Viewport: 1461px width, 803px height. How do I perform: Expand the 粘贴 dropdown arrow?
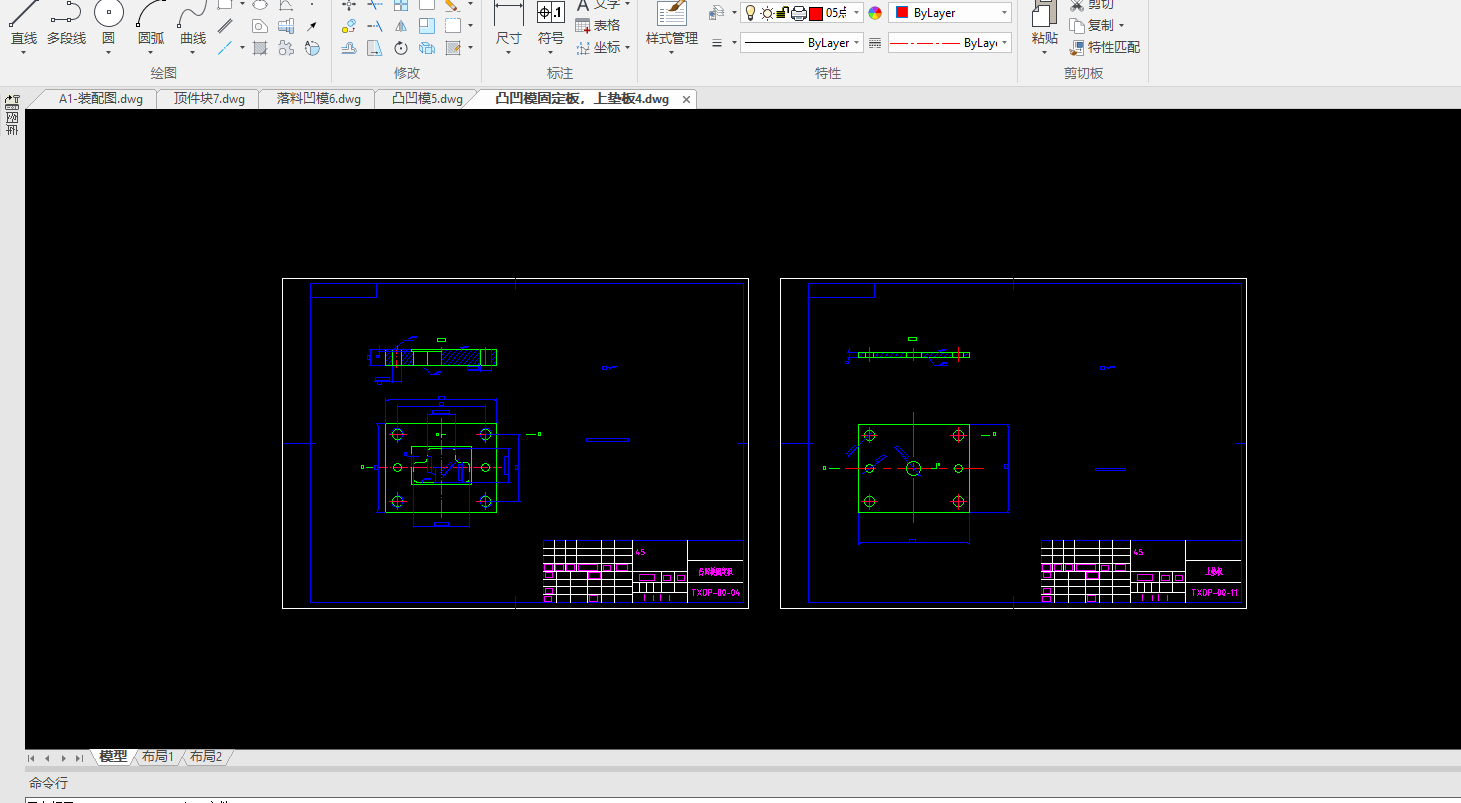tap(1044, 53)
